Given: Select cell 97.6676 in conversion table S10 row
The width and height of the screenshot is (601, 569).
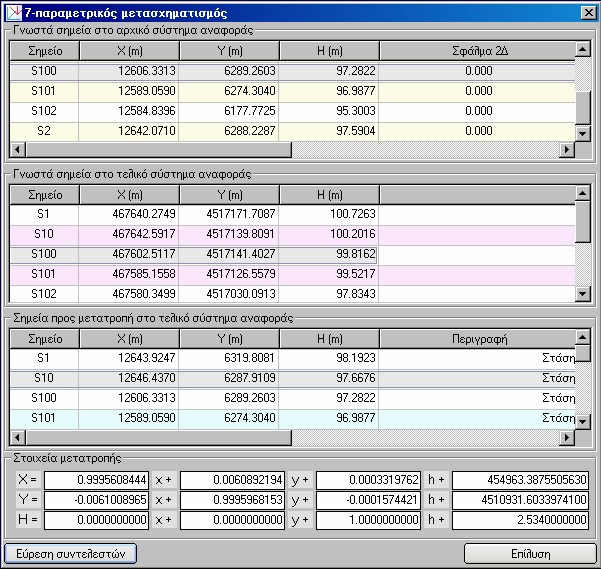Looking at the screenshot, I should tap(329, 378).
